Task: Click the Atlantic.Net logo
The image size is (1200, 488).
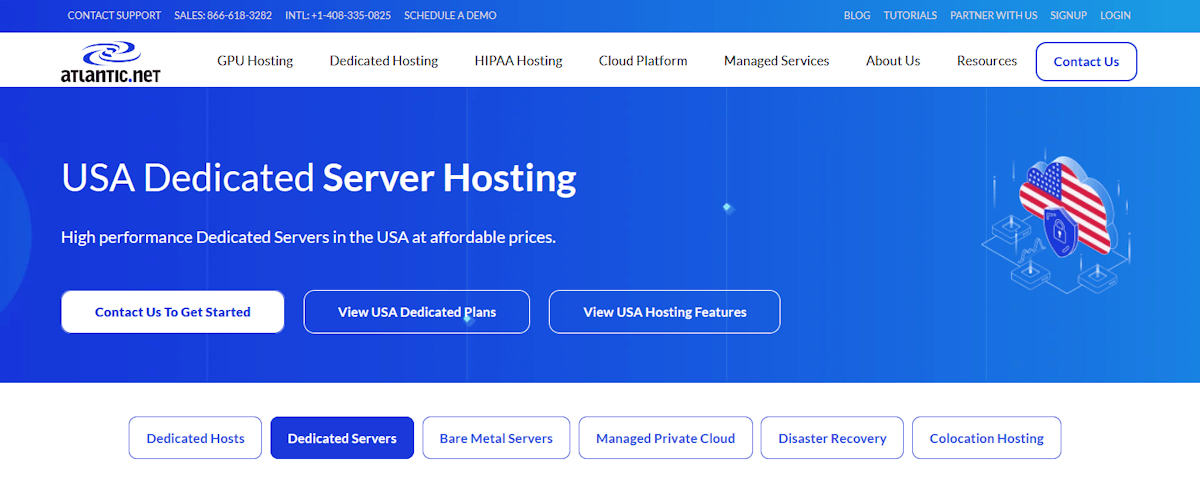Action: tap(110, 61)
